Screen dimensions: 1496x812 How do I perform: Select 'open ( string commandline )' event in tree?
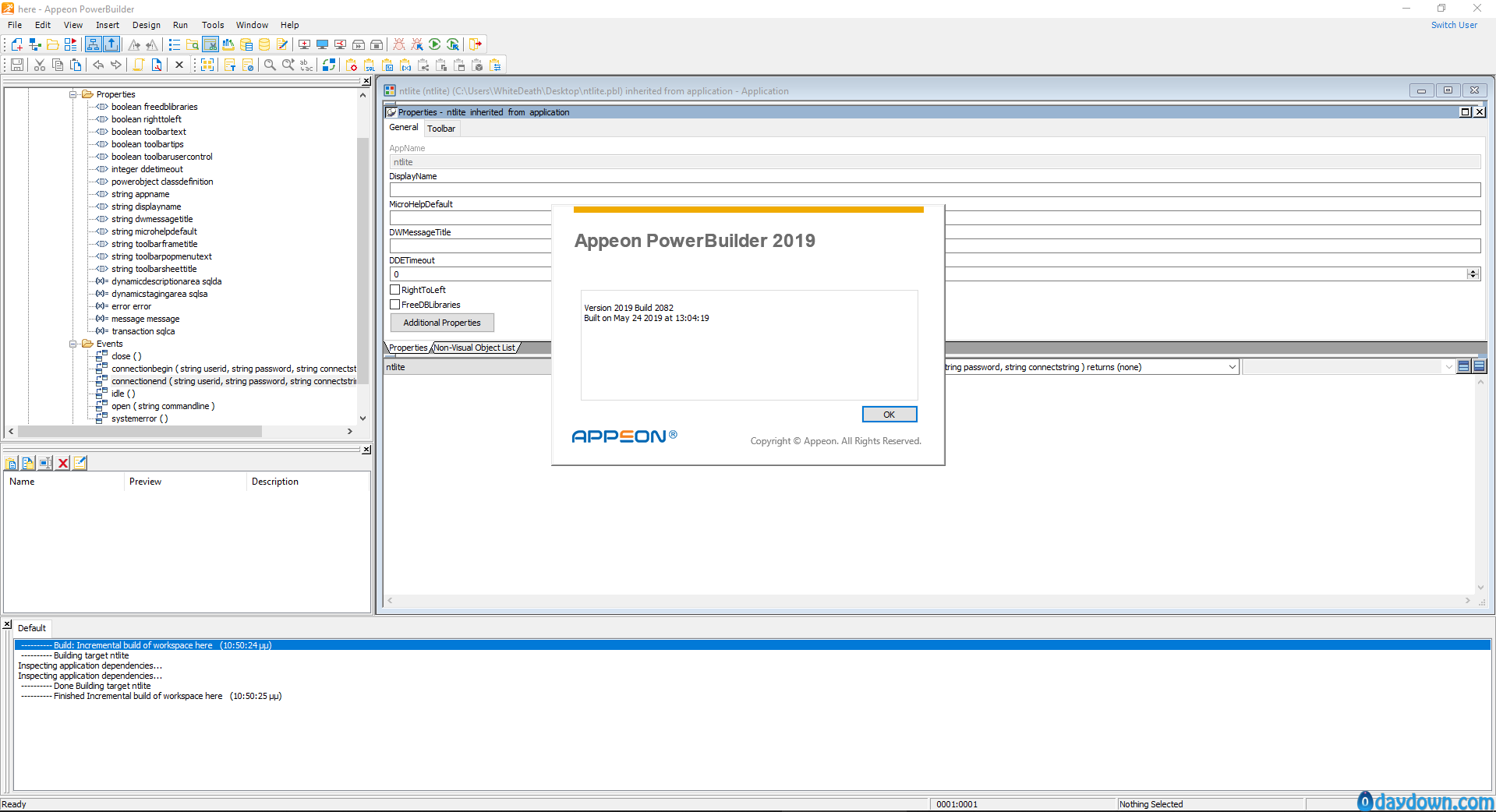163,406
